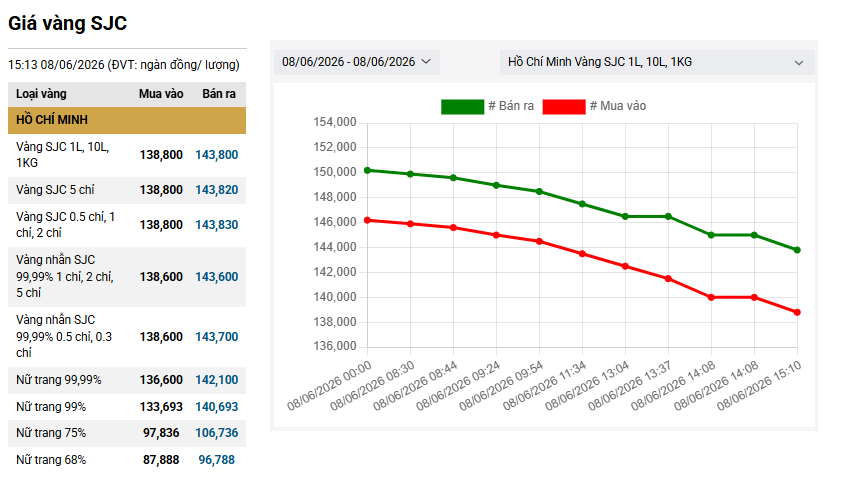Click sell price 143,830
Image resolution: width=860 pixels, height=496 pixels.
(217, 225)
